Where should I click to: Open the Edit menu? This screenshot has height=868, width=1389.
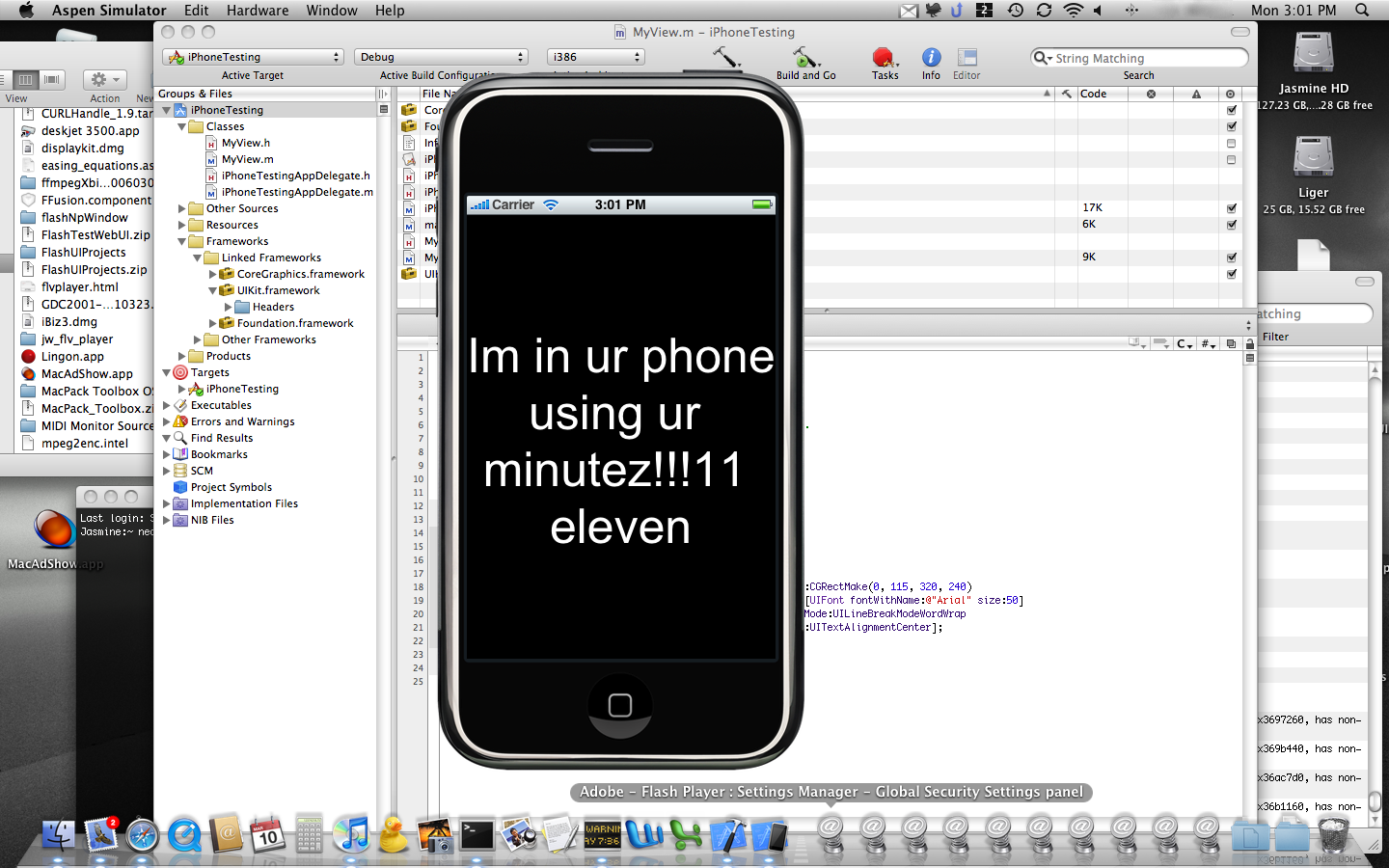pyautogui.click(x=197, y=10)
